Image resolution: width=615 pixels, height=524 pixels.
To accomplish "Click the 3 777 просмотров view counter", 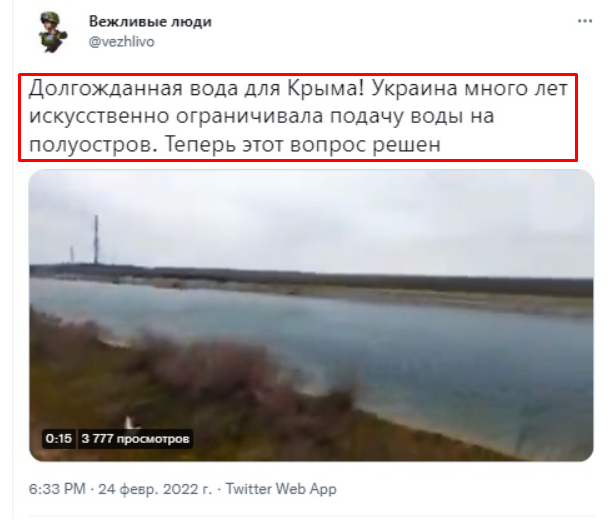I will (135, 438).
